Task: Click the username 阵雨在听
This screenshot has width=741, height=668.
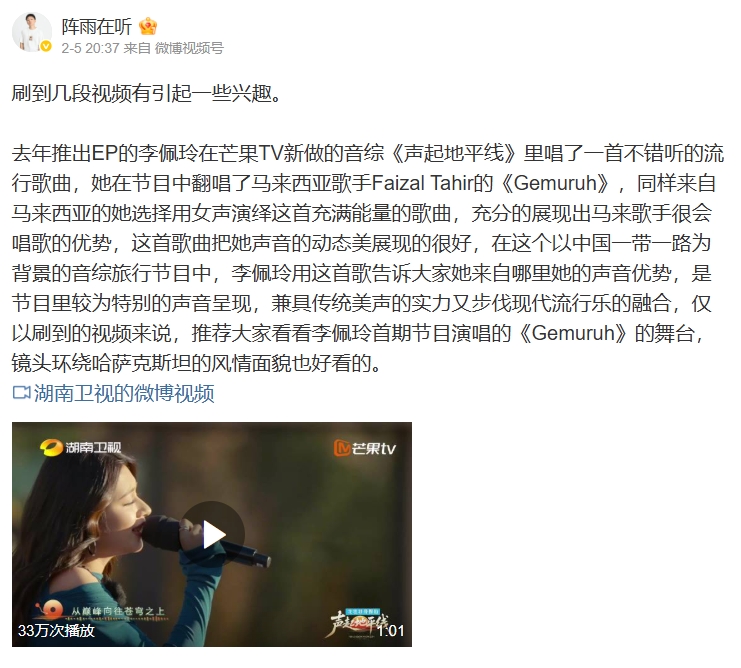Action: coord(96,26)
